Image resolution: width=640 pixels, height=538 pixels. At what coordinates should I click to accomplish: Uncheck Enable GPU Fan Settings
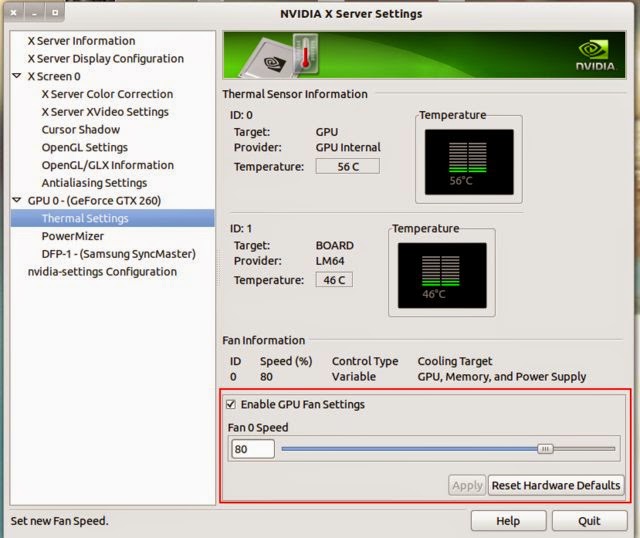click(231, 405)
